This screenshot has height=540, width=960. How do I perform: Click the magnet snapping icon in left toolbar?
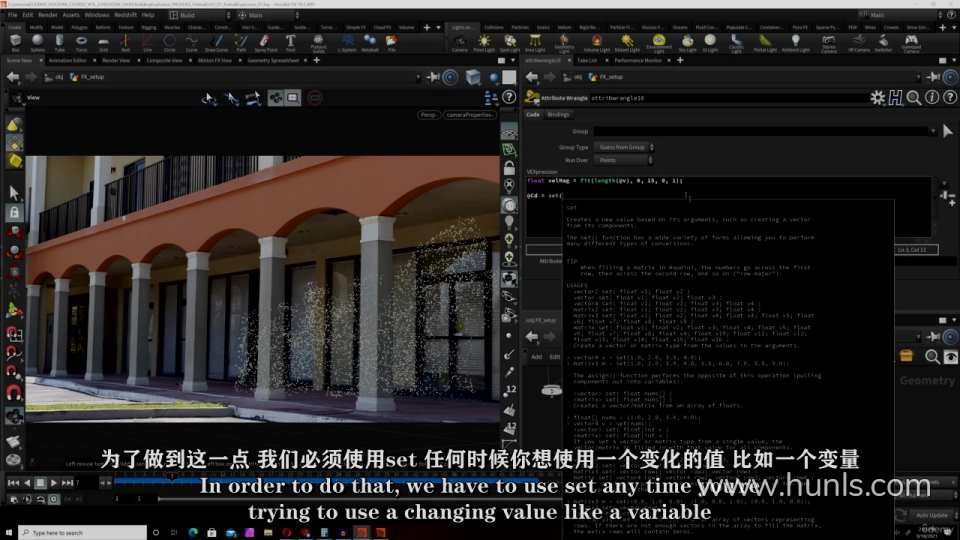click(13, 391)
